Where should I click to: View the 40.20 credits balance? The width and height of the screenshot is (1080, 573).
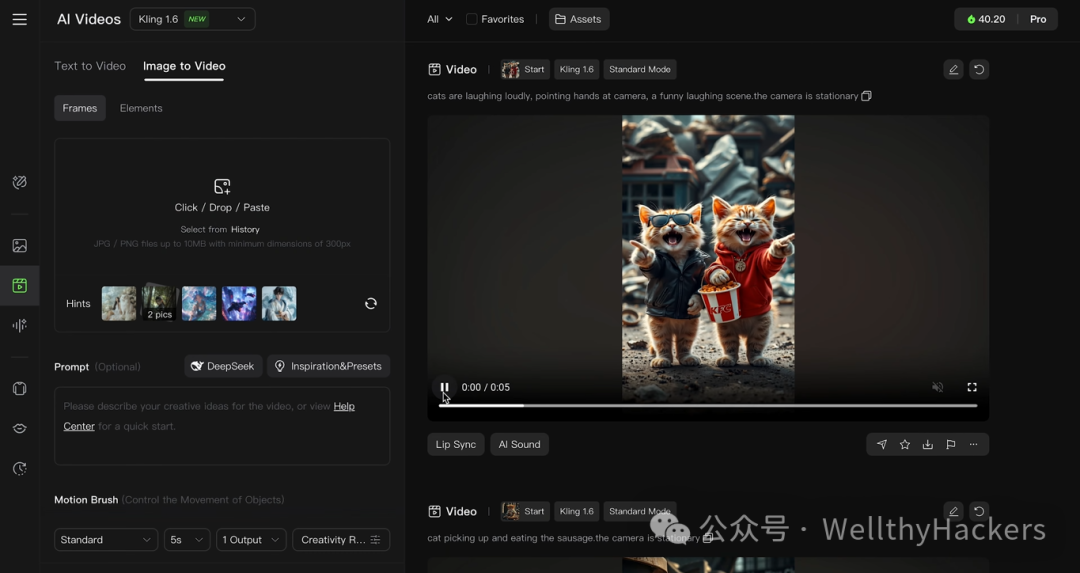pyautogui.click(x=986, y=19)
